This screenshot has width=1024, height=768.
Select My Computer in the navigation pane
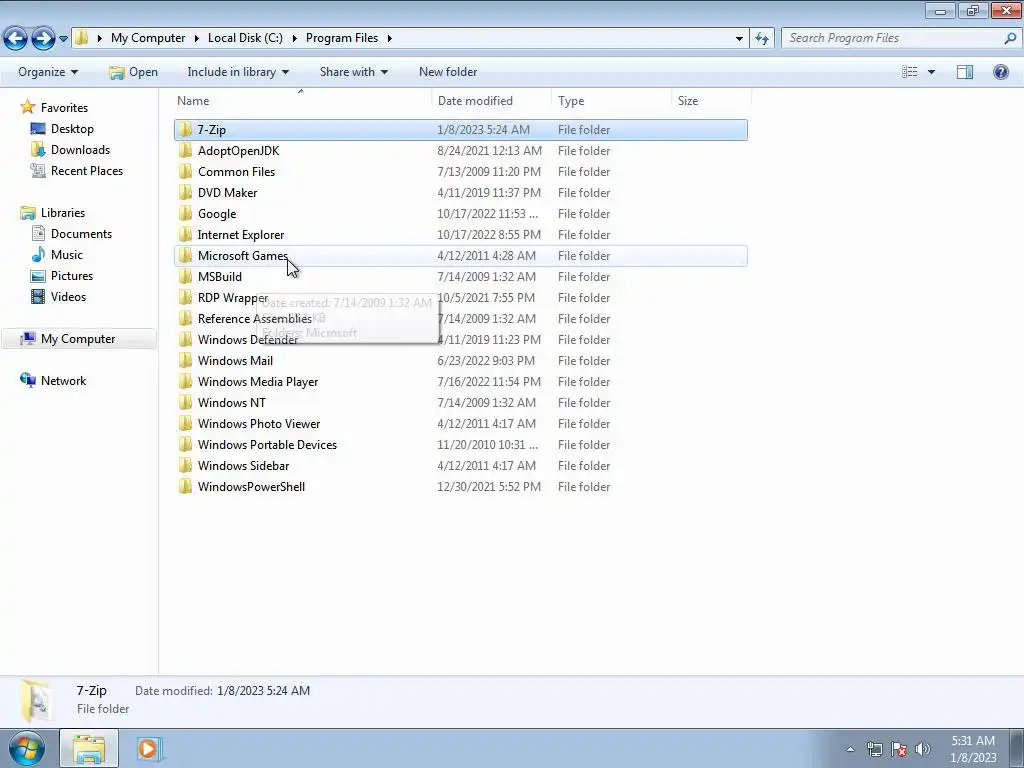(x=78, y=339)
